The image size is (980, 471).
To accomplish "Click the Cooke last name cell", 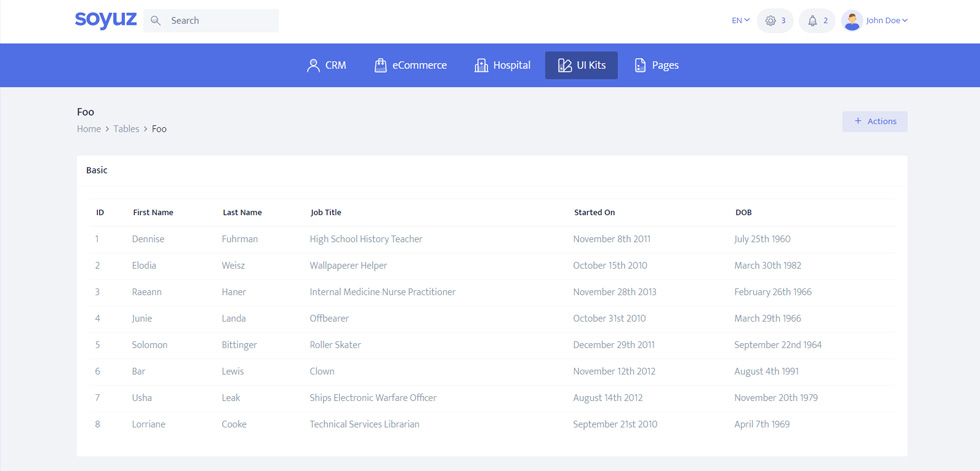I will (x=234, y=424).
